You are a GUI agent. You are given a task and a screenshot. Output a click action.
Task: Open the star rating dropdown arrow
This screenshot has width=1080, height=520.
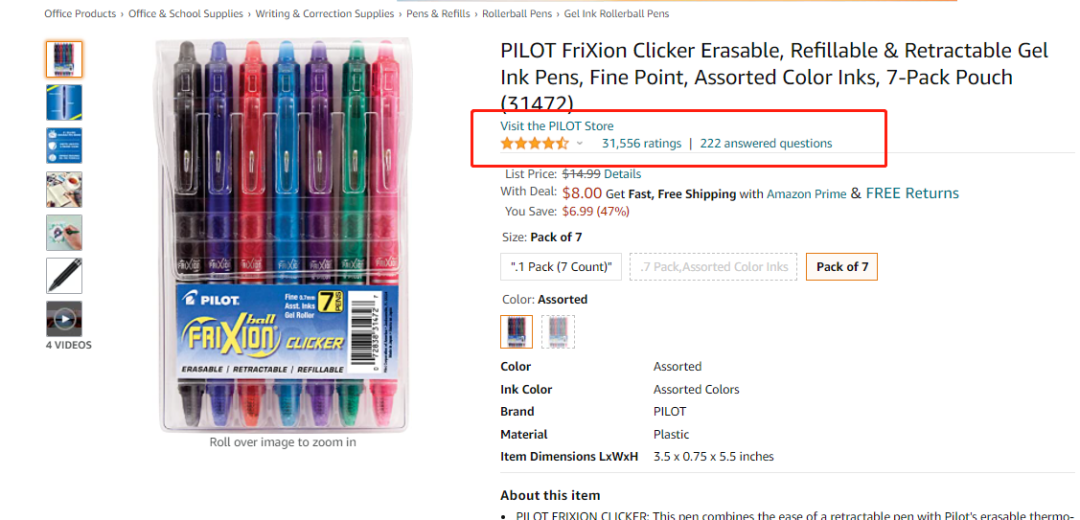[x=579, y=144]
